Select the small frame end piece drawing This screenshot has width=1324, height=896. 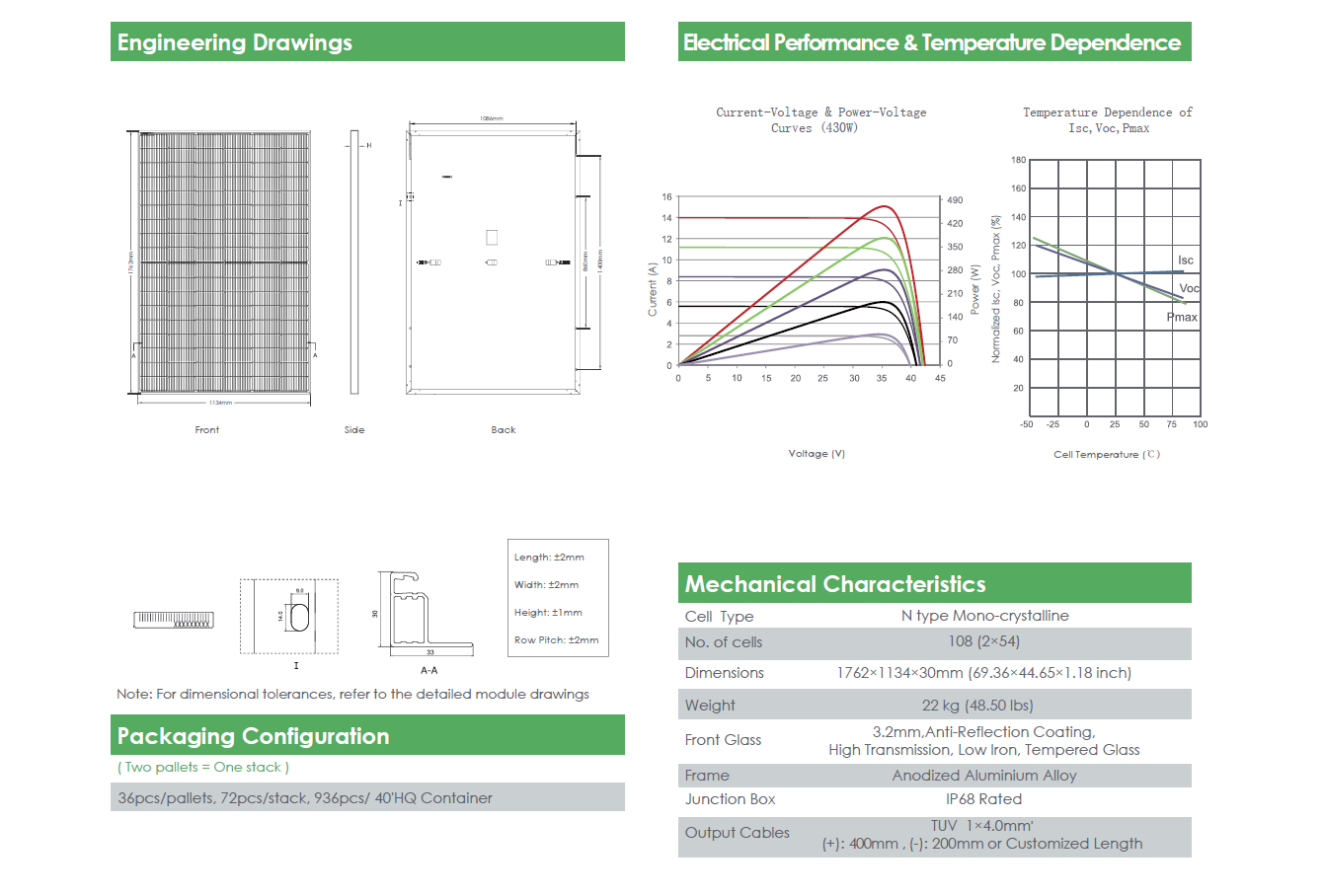click(174, 620)
